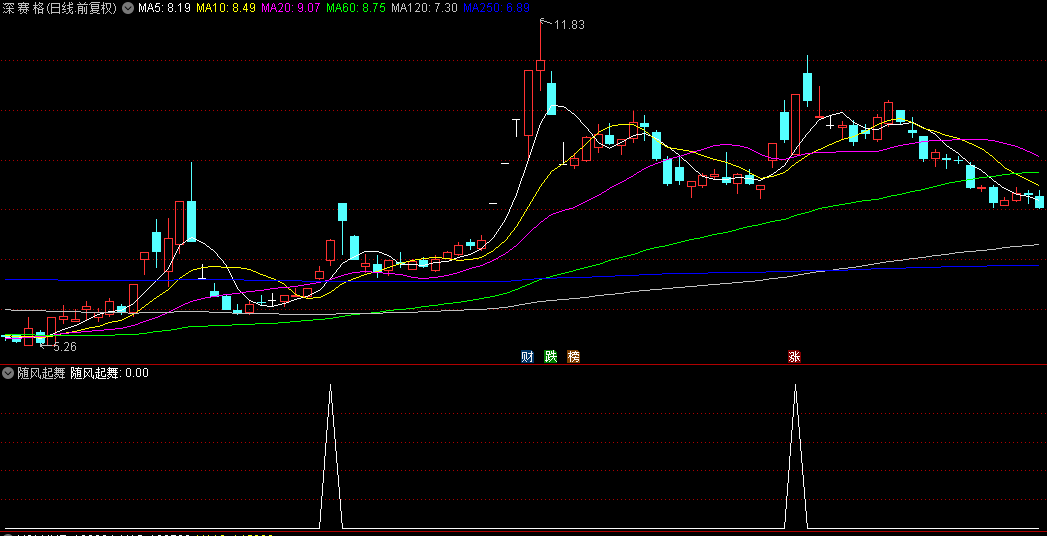Click the 随风起舞 0.00 value readout
Image resolution: width=1047 pixels, height=536 pixels.
[109, 373]
